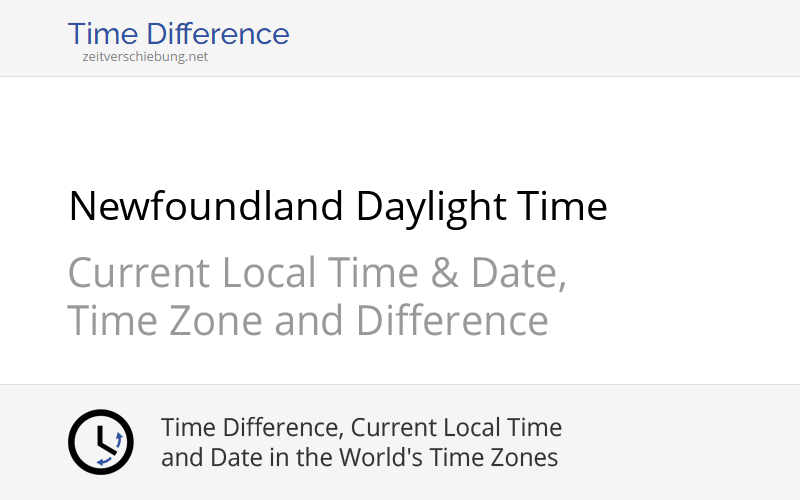Select the "Time Zone and Difference" subtitle line
The image size is (800, 500).
308,321
